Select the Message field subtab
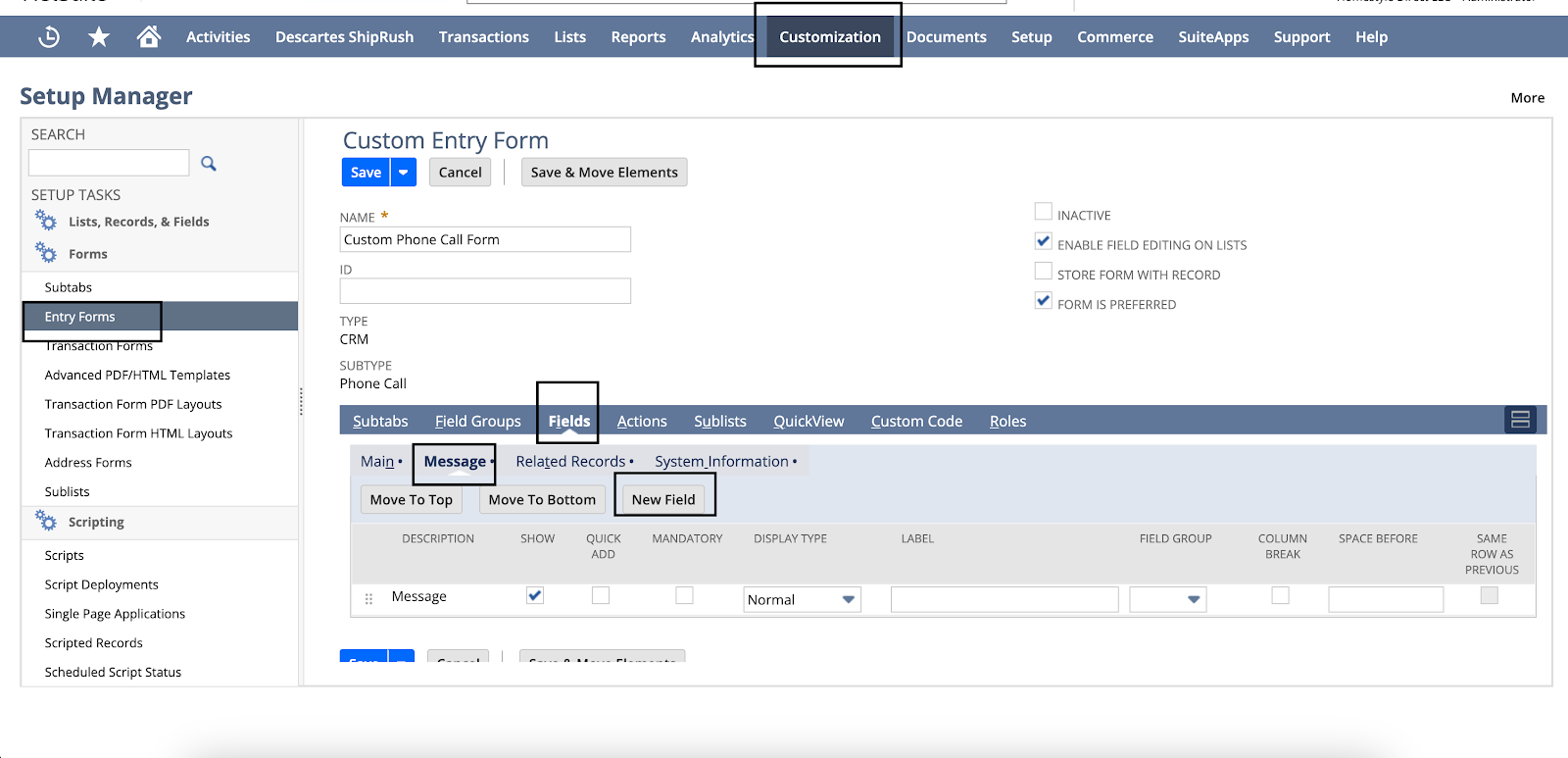 pyautogui.click(x=455, y=461)
